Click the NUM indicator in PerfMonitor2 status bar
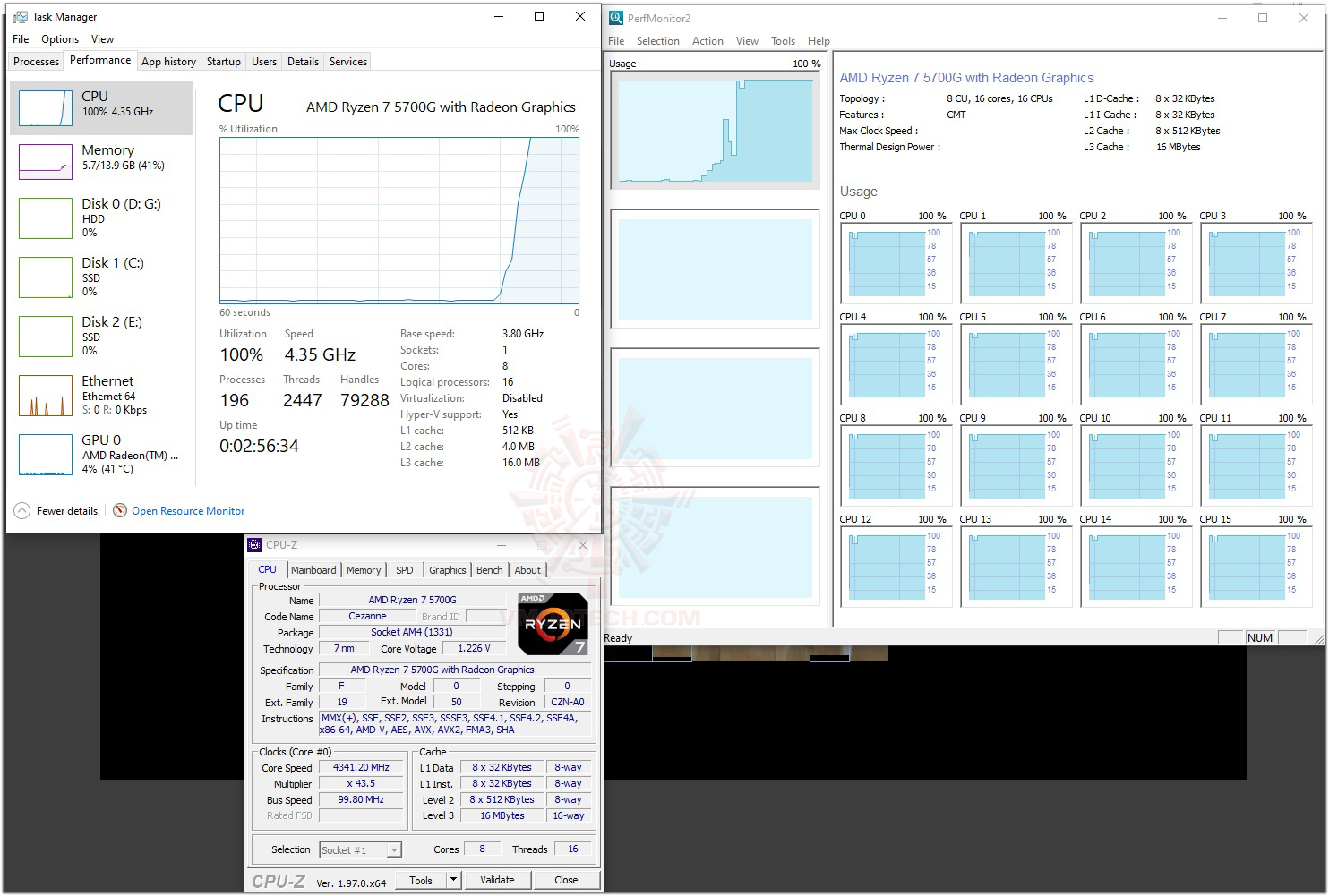 pos(1260,637)
